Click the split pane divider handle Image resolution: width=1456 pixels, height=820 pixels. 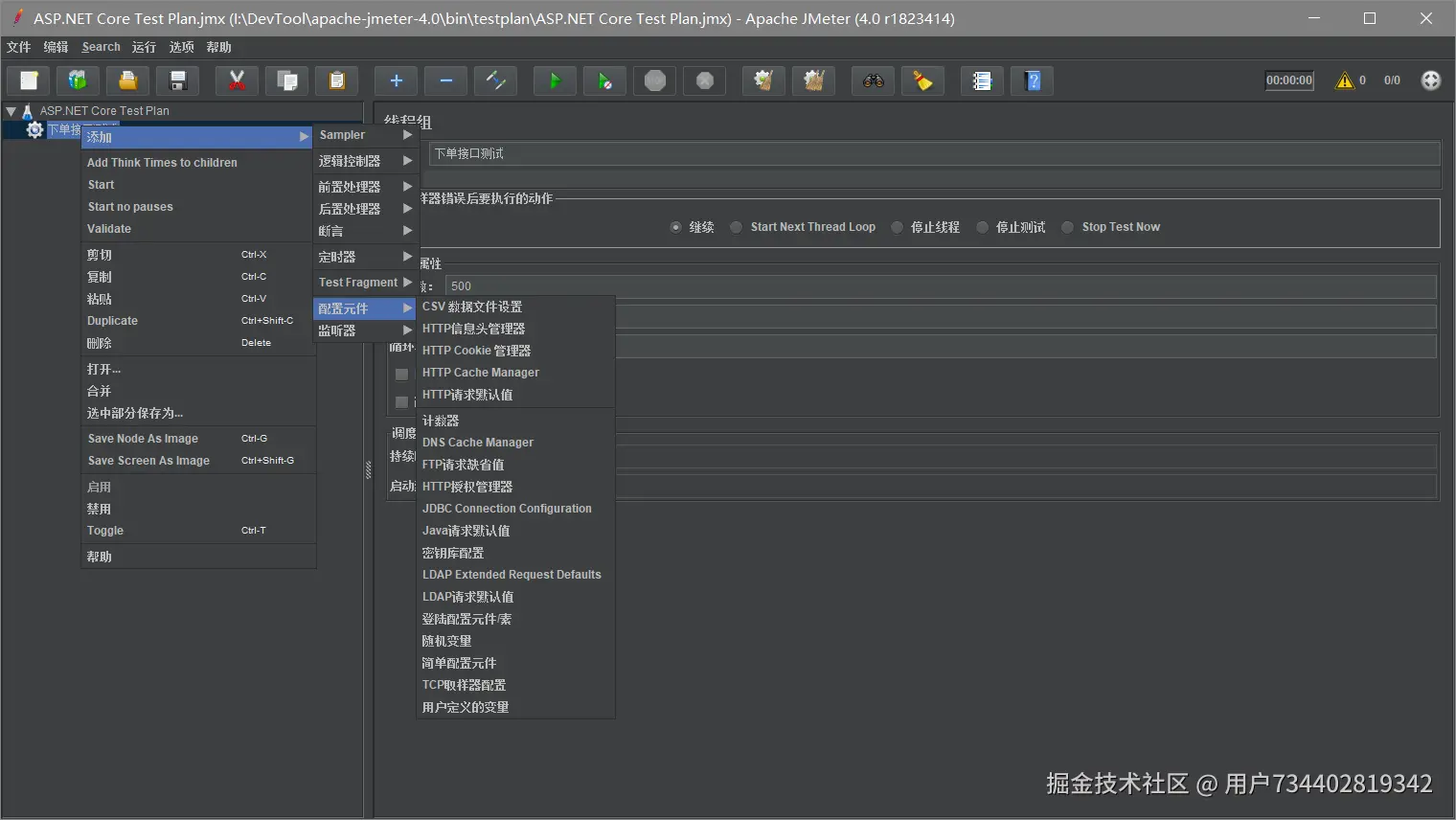pyautogui.click(x=368, y=470)
